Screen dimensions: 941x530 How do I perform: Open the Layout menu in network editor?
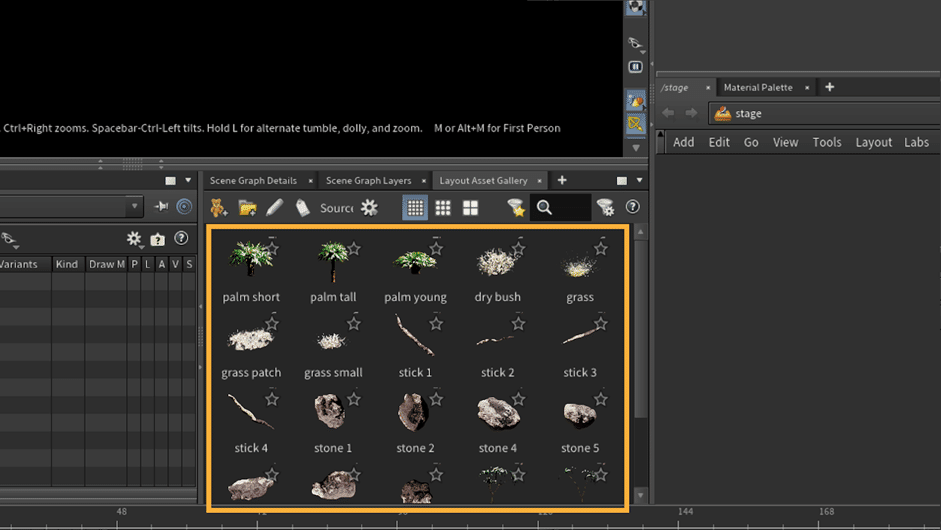[873, 142]
